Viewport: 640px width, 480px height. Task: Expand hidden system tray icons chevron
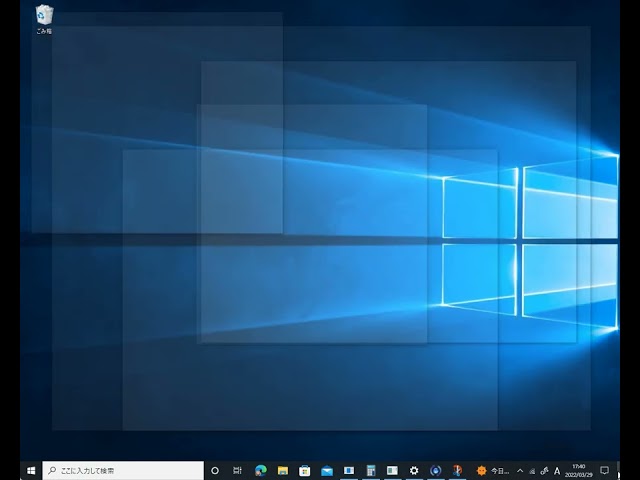(520, 471)
